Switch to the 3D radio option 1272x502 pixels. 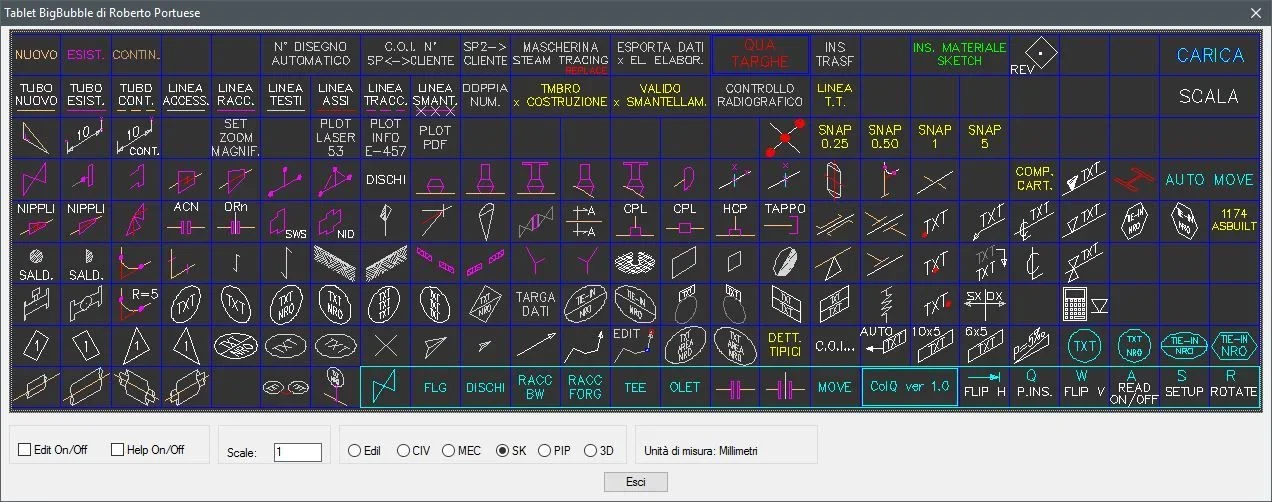click(x=591, y=451)
